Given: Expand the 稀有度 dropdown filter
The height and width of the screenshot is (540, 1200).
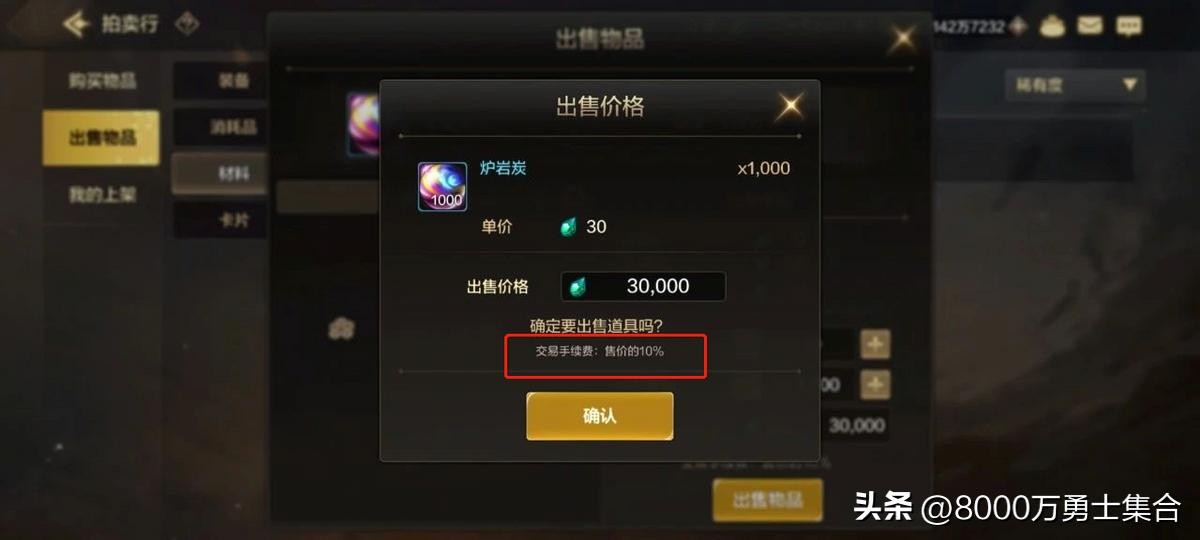Looking at the screenshot, I should (1075, 85).
